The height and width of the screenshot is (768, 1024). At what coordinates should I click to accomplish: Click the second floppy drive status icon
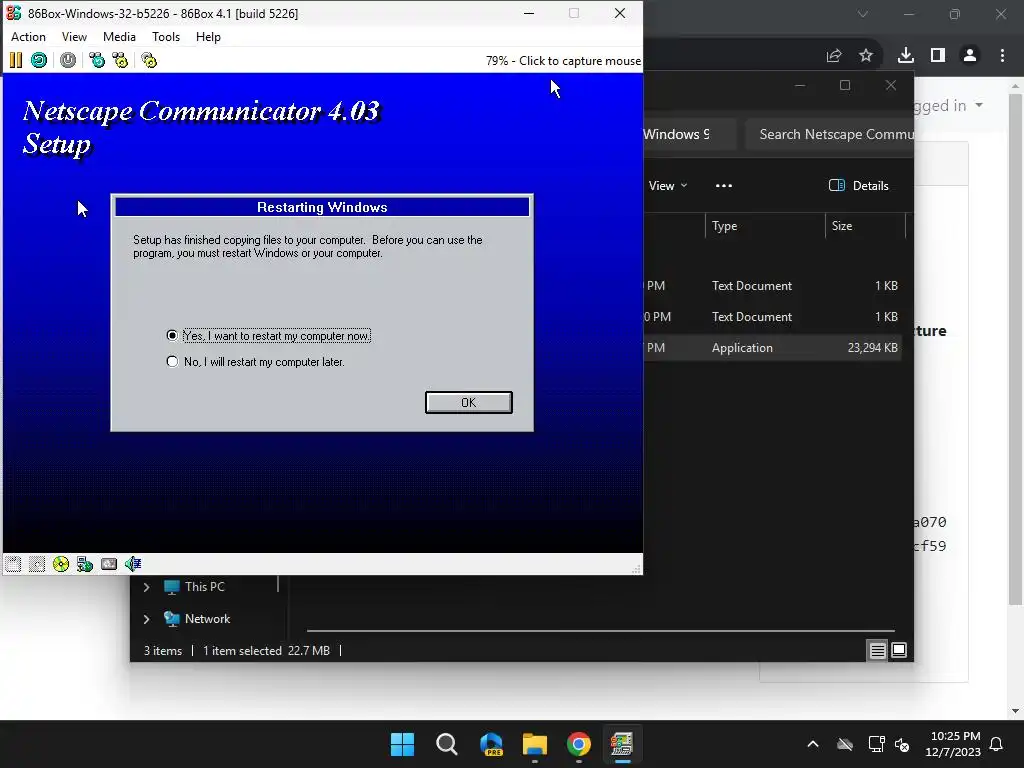coord(37,564)
